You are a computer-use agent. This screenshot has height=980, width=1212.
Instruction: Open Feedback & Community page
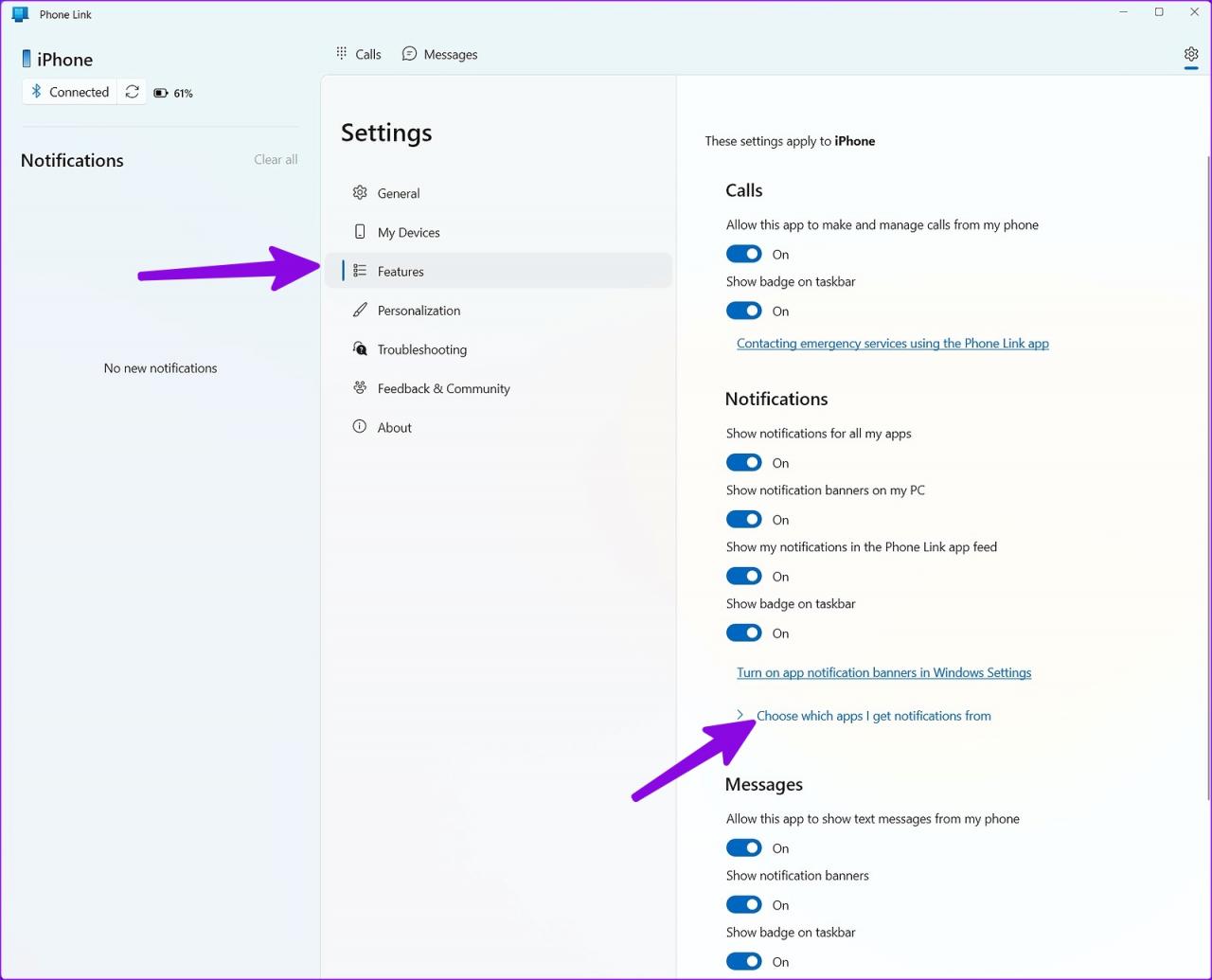443,388
